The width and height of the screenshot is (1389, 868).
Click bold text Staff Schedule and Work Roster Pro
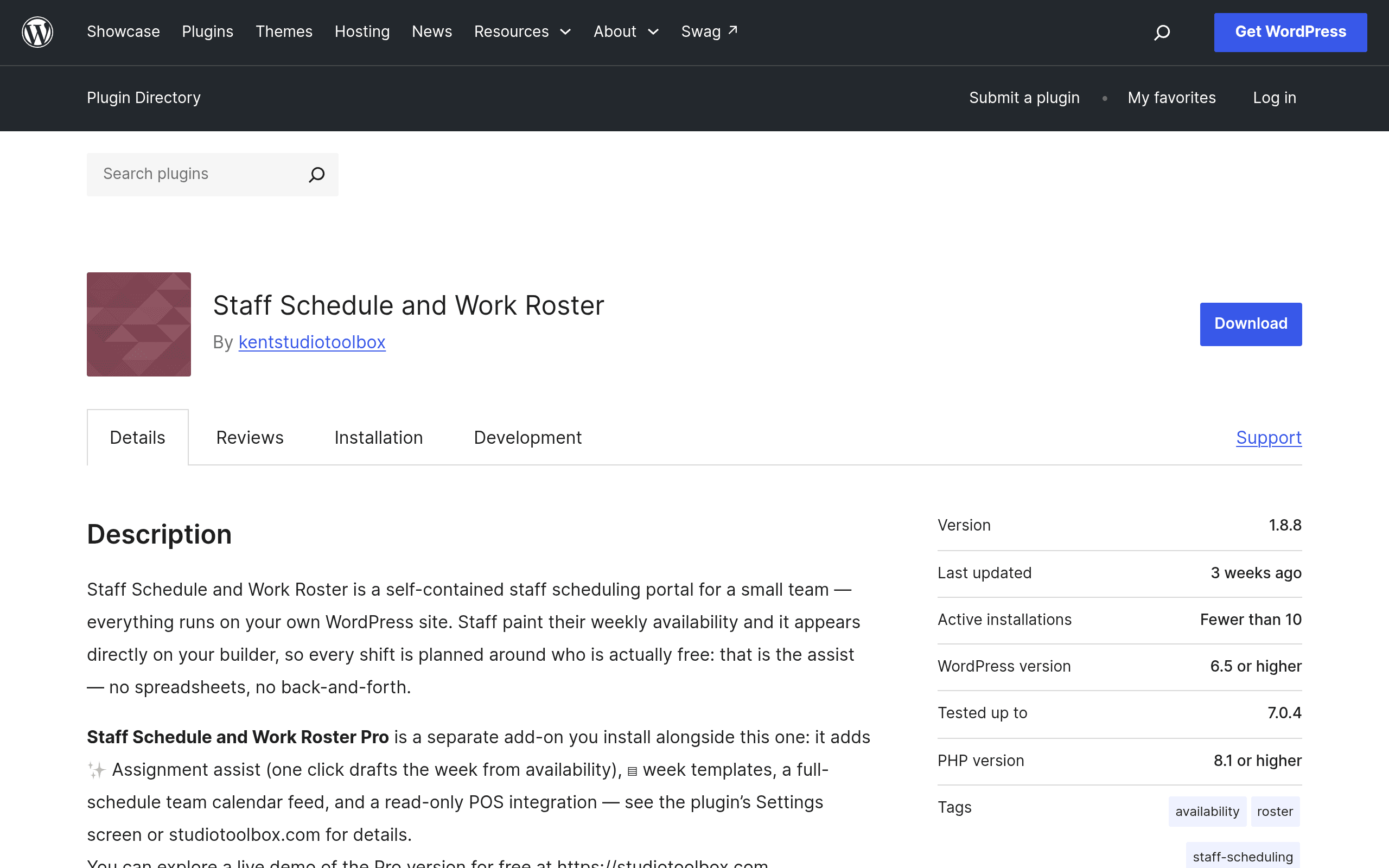click(238, 737)
